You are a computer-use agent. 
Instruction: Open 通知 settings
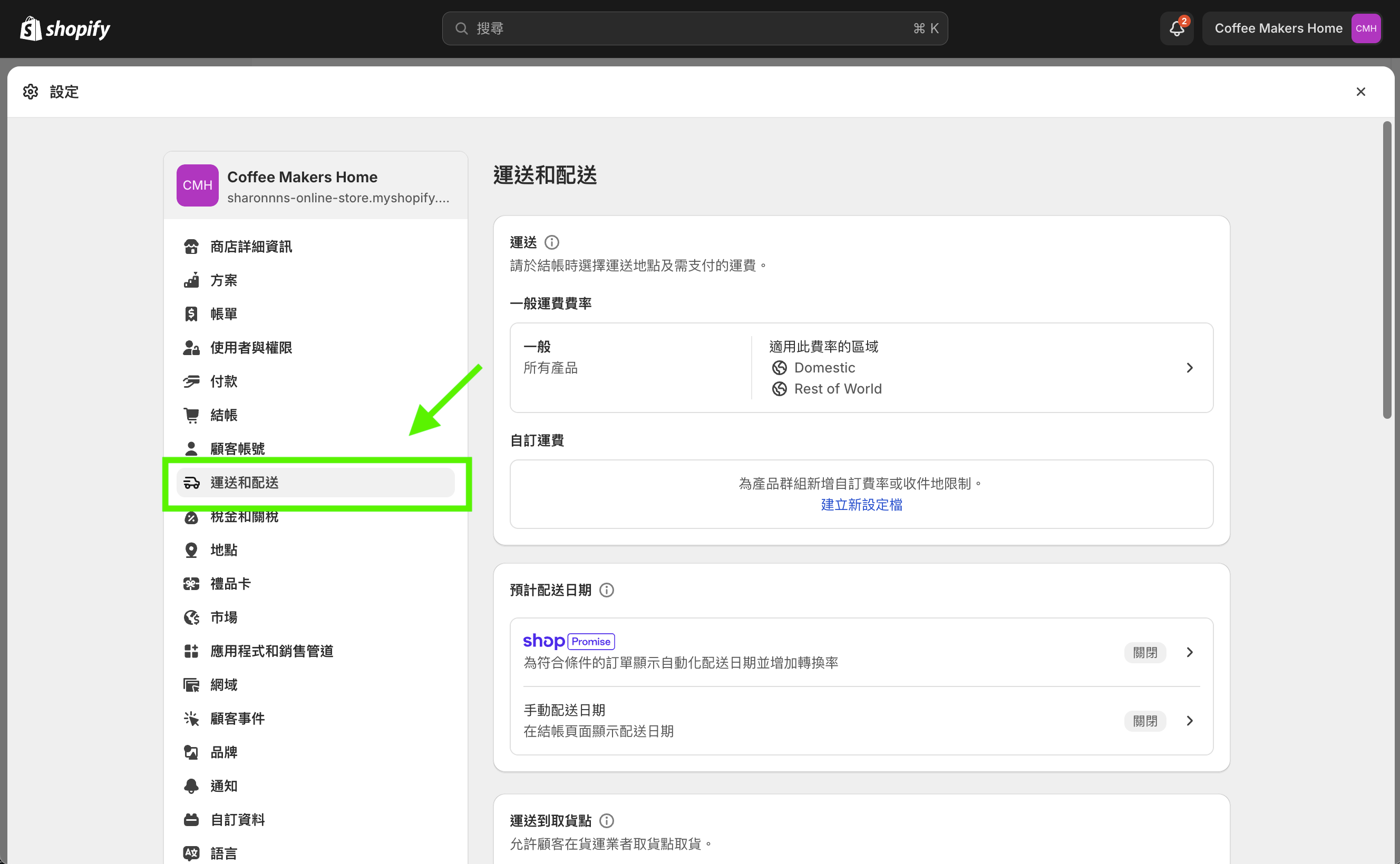click(x=316, y=786)
